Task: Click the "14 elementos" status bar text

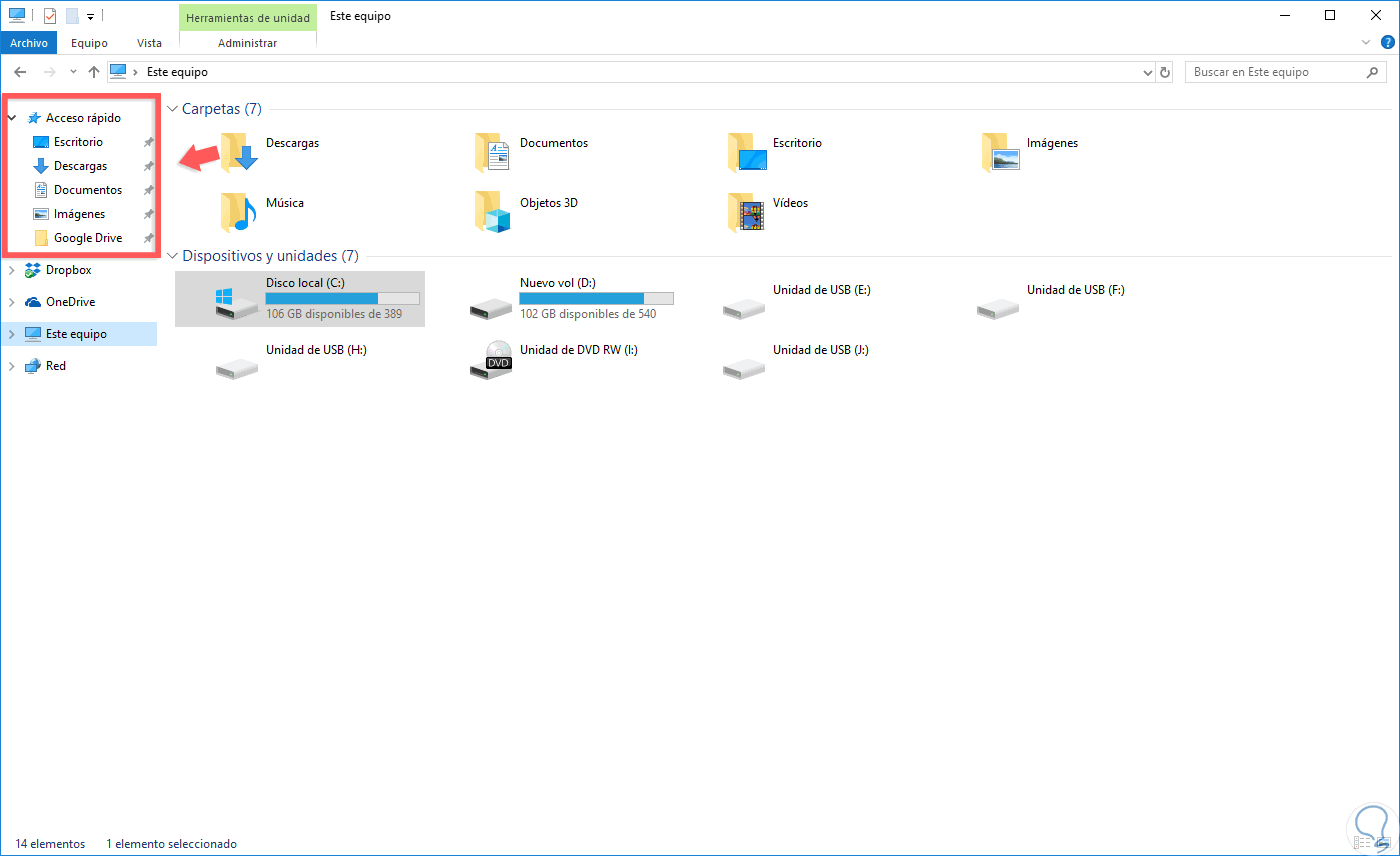Action: coord(50,844)
